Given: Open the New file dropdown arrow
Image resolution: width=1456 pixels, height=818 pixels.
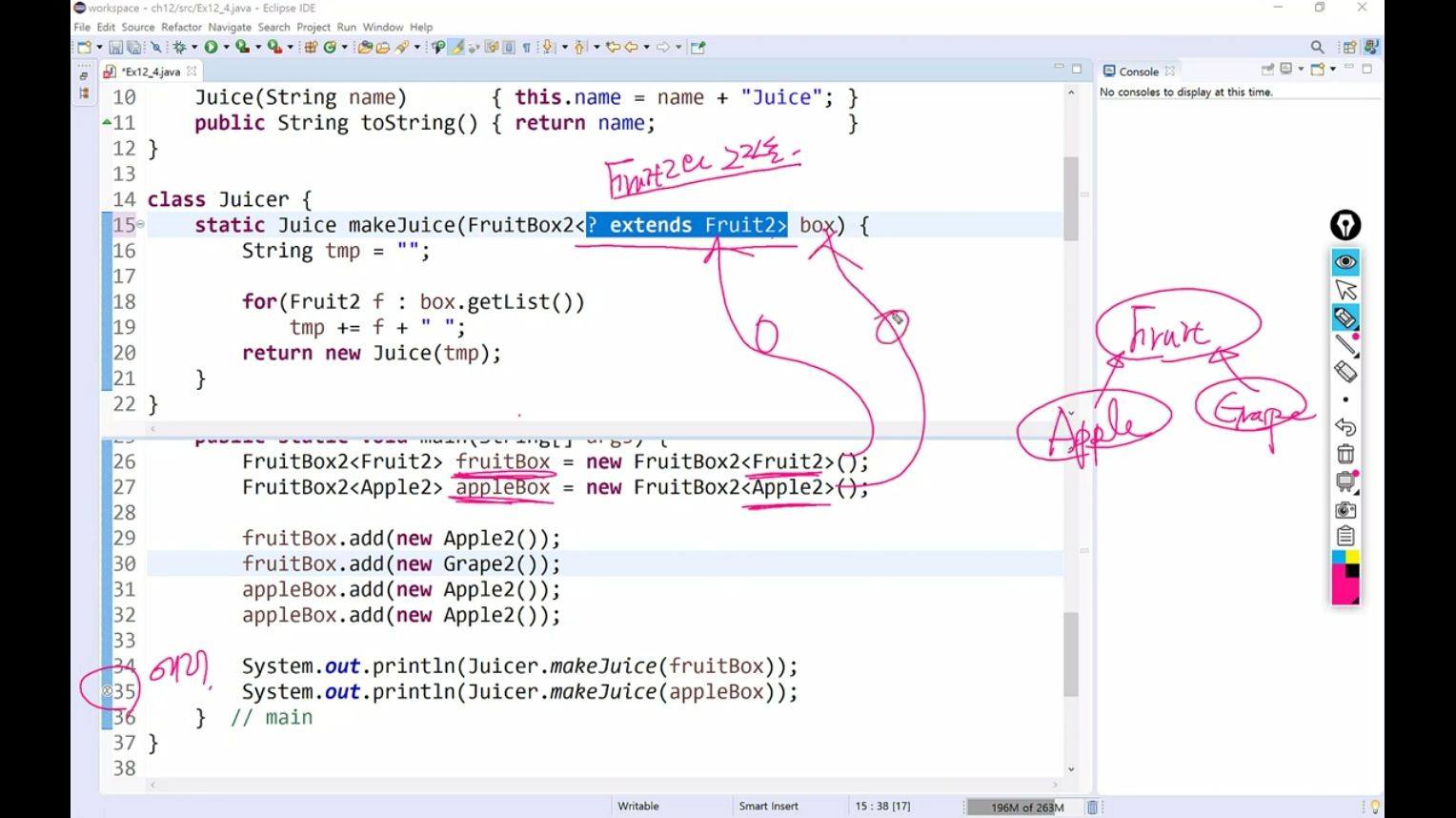Looking at the screenshot, I should coord(100,47).
